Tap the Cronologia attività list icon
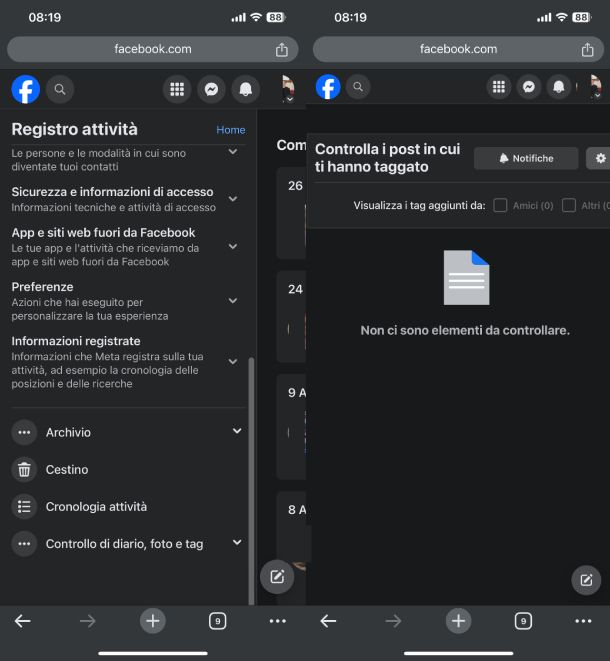The image size is (610, 661). pos(24,506)
